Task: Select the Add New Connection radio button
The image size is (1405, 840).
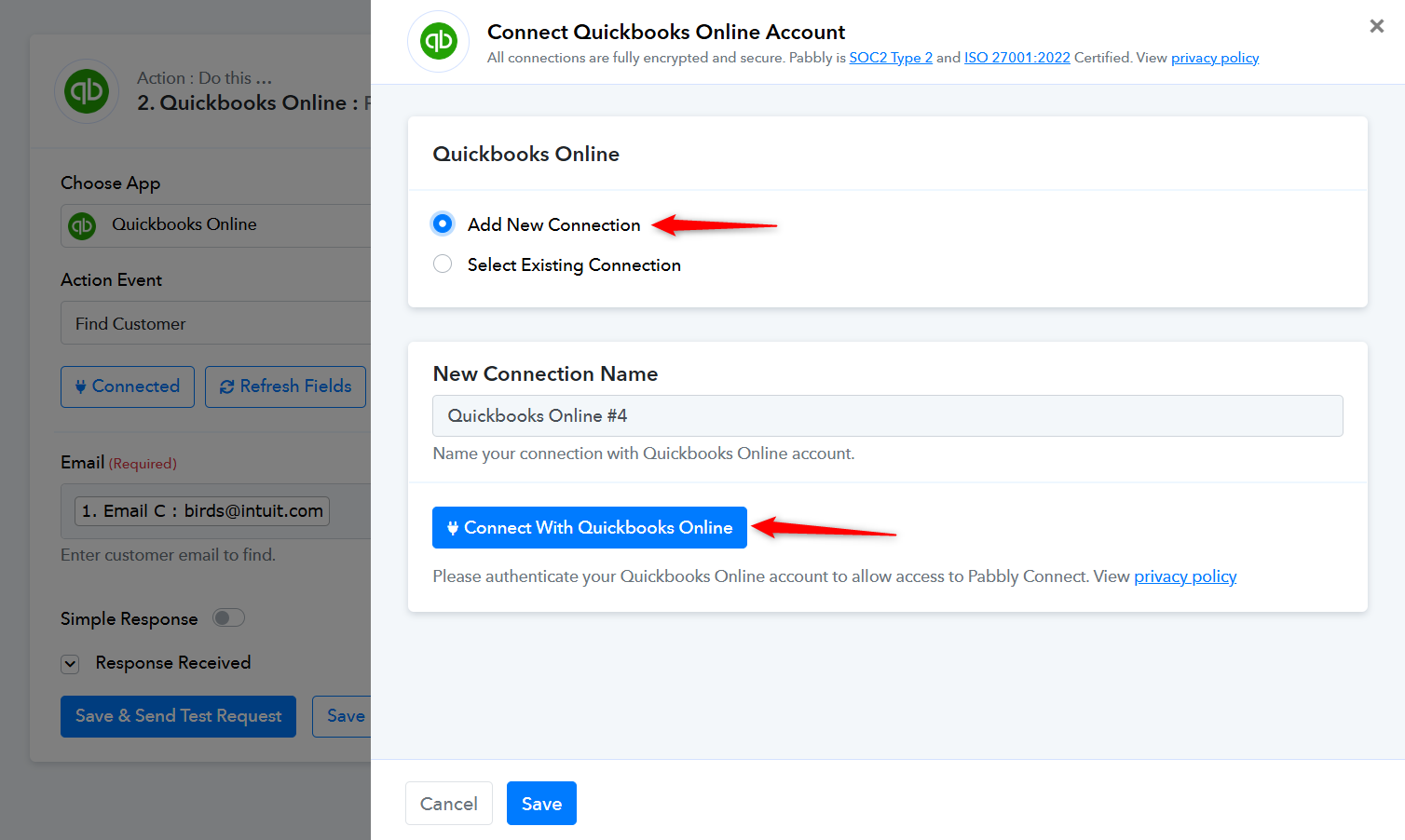Action: point(443,224)
